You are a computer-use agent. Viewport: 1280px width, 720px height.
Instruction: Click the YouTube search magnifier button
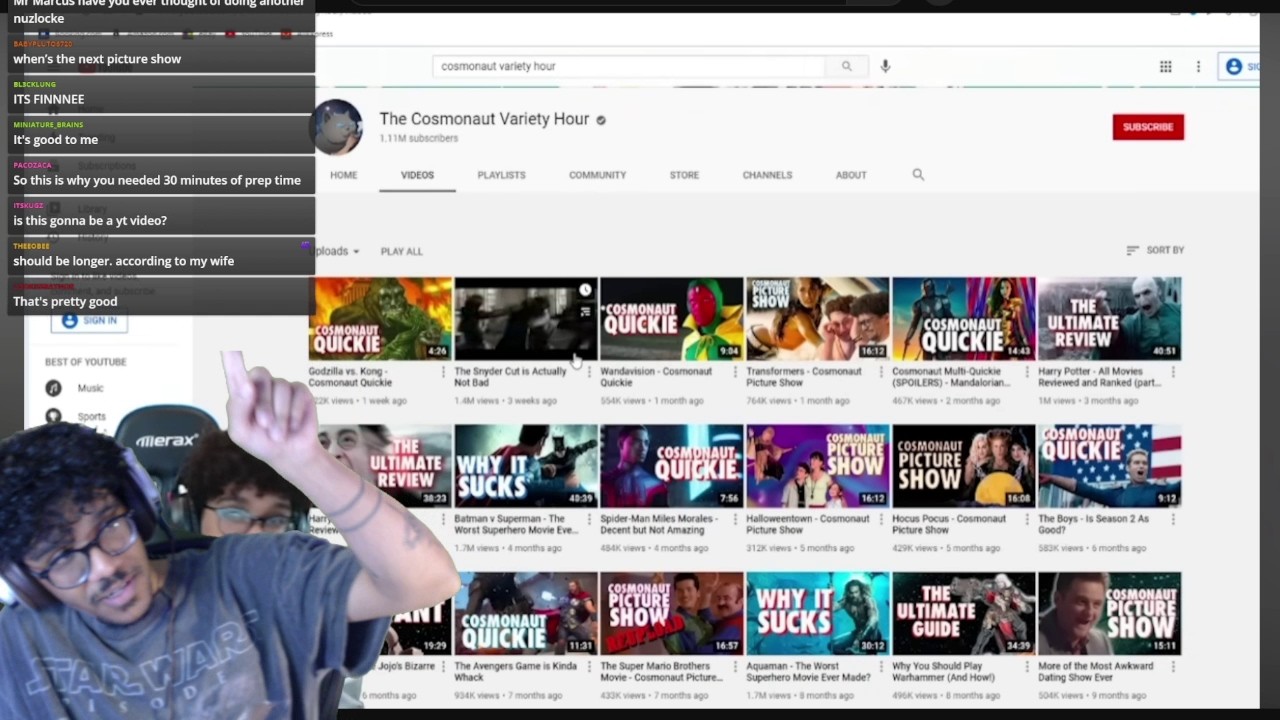click(846, 66)
